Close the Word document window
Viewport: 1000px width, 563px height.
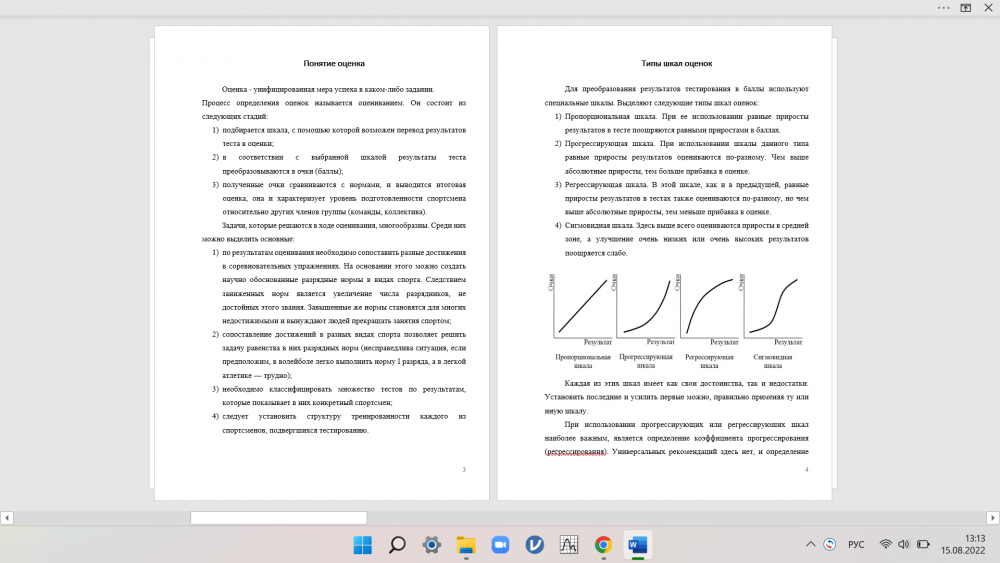(x=988, y=7)
